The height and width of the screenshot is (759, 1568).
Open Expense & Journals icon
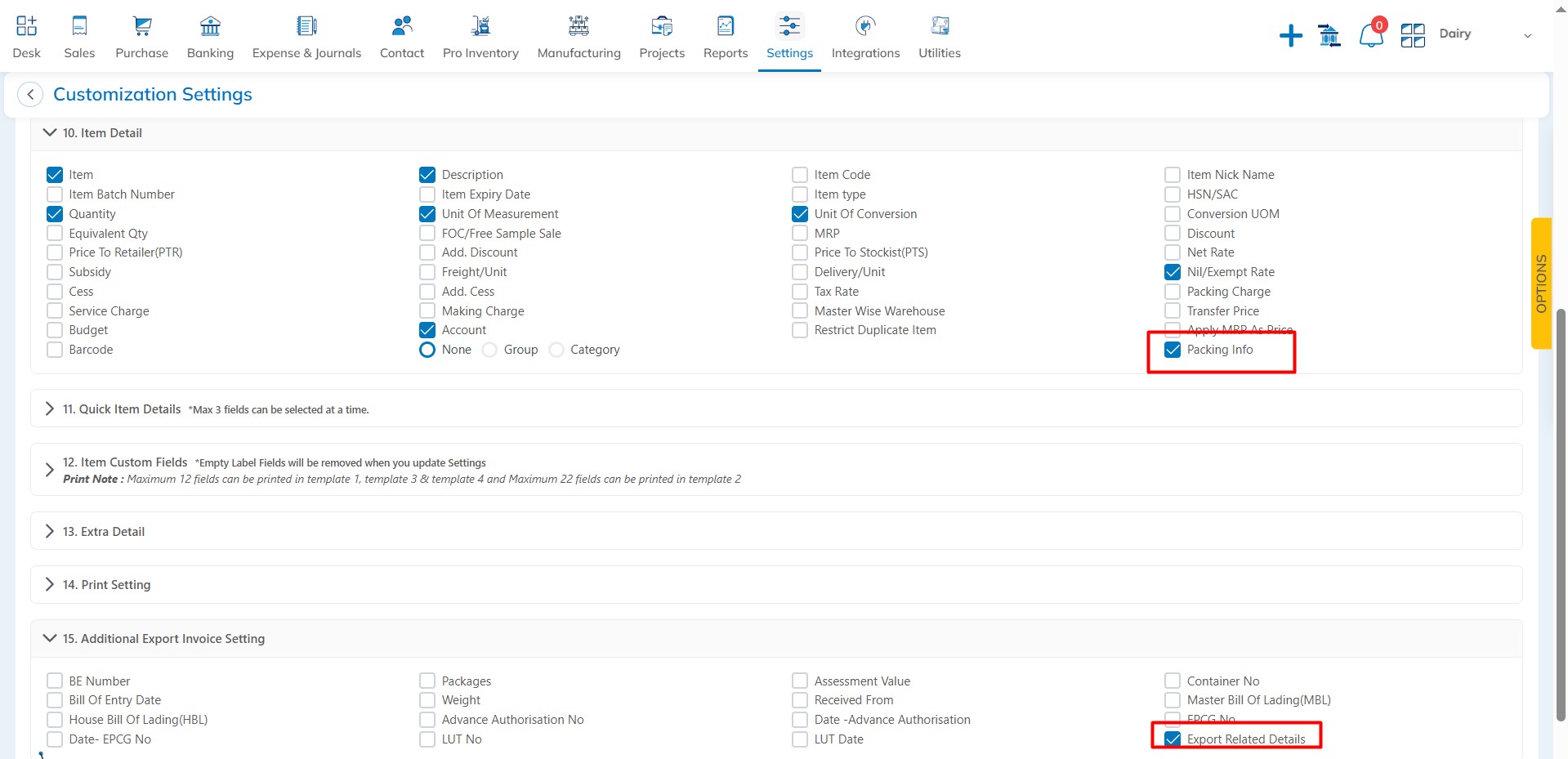pyautogui.click(x=306, y=26)
